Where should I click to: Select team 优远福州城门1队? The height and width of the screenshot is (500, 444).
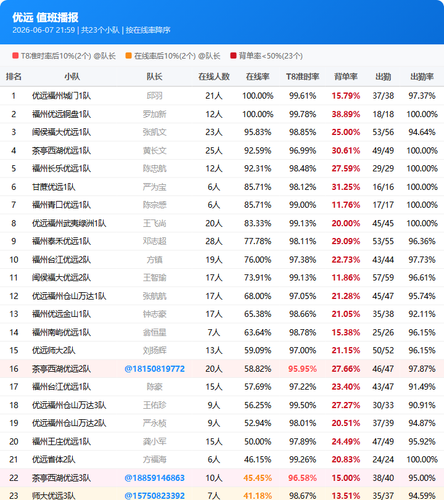coord(61,96)
